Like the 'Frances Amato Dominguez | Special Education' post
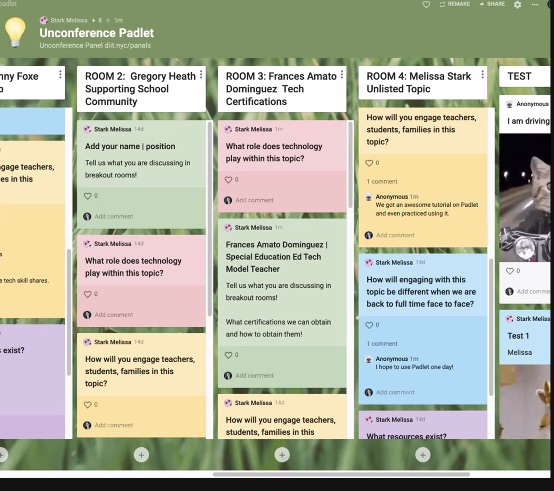The height and width of the screenshot is (491, 554). (228, 355)
